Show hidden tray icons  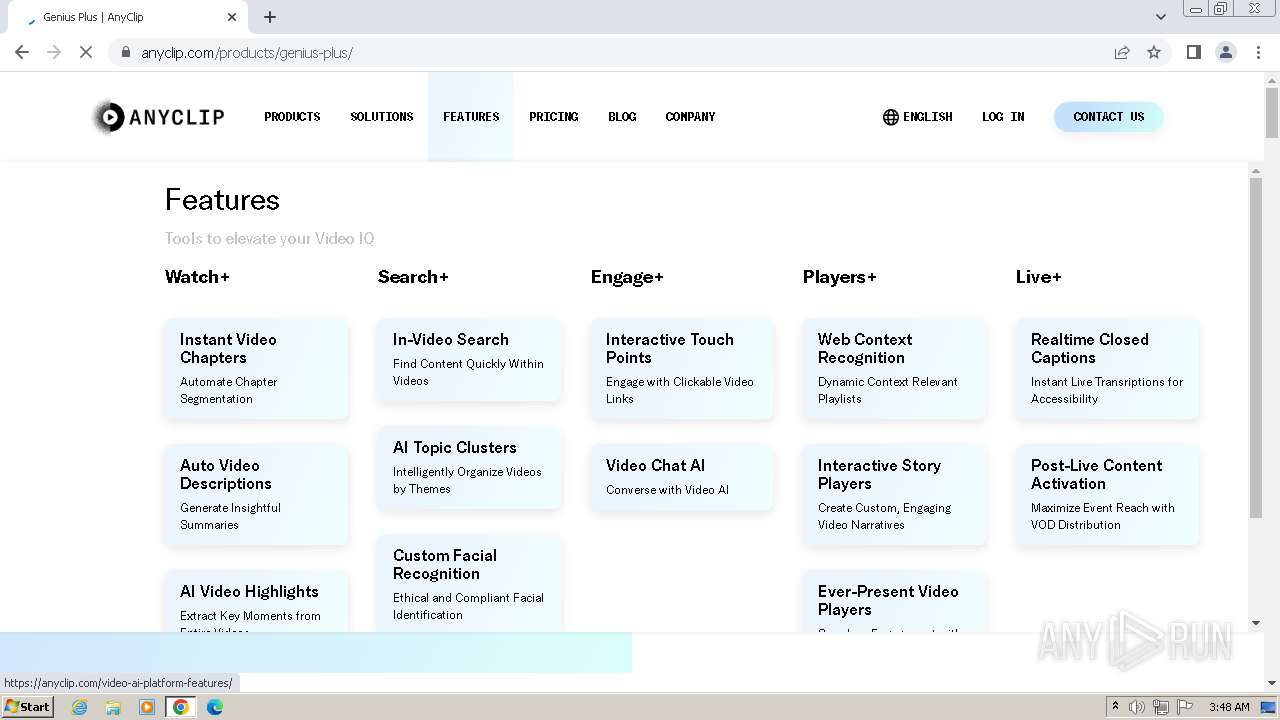click(1115, 707)
